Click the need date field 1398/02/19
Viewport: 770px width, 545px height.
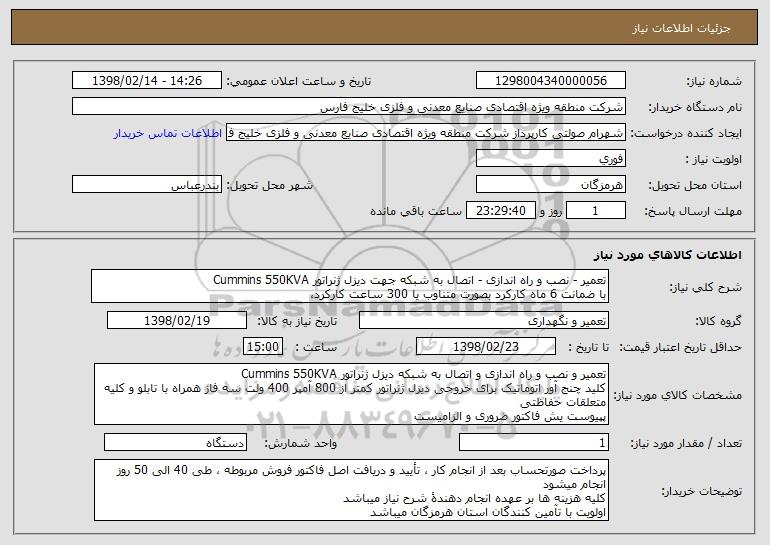click(177, 321)
